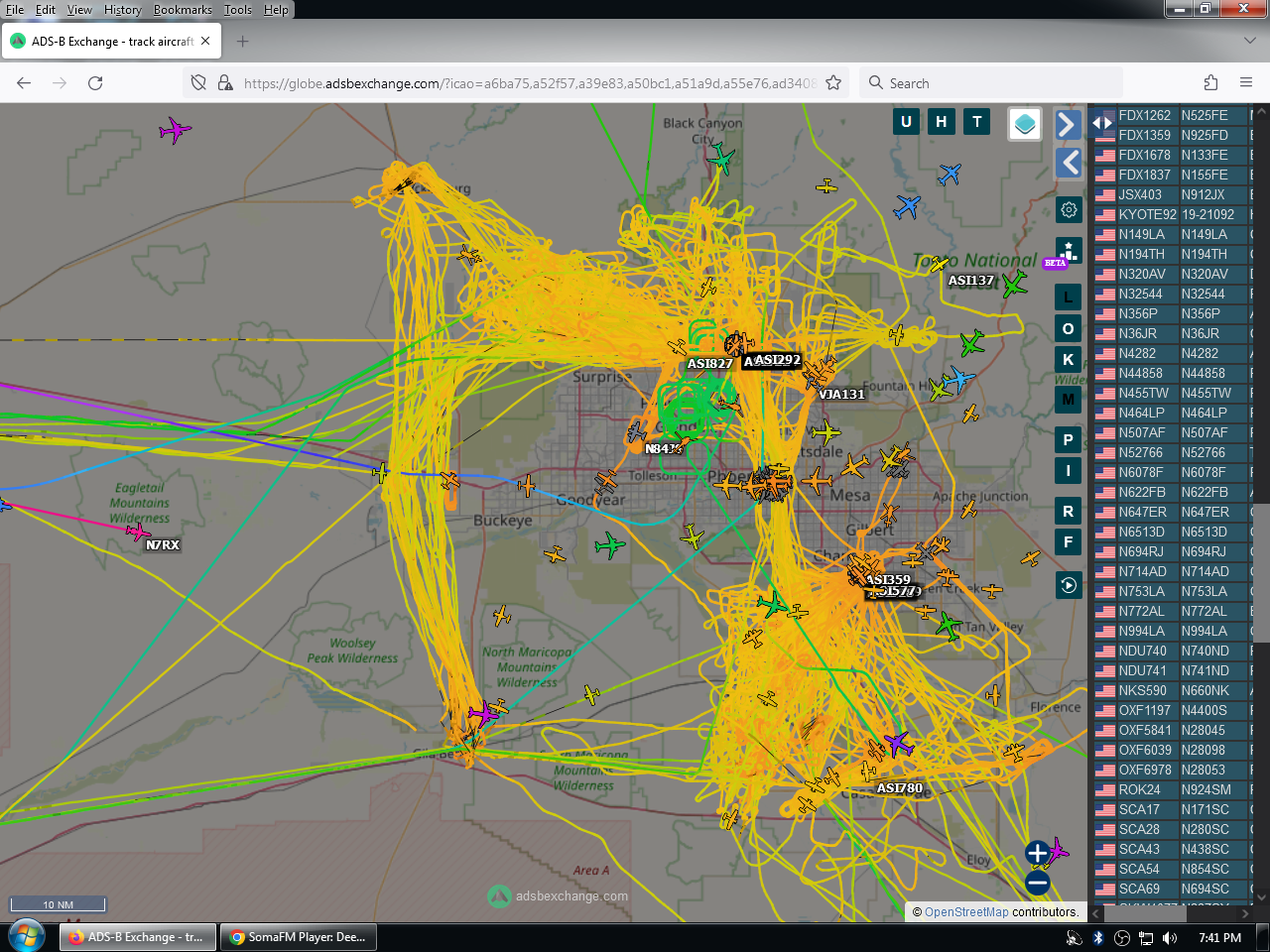Open the tracking protection shield
Viewport: 1270px width, 952px height.
(x=198, y=83)
